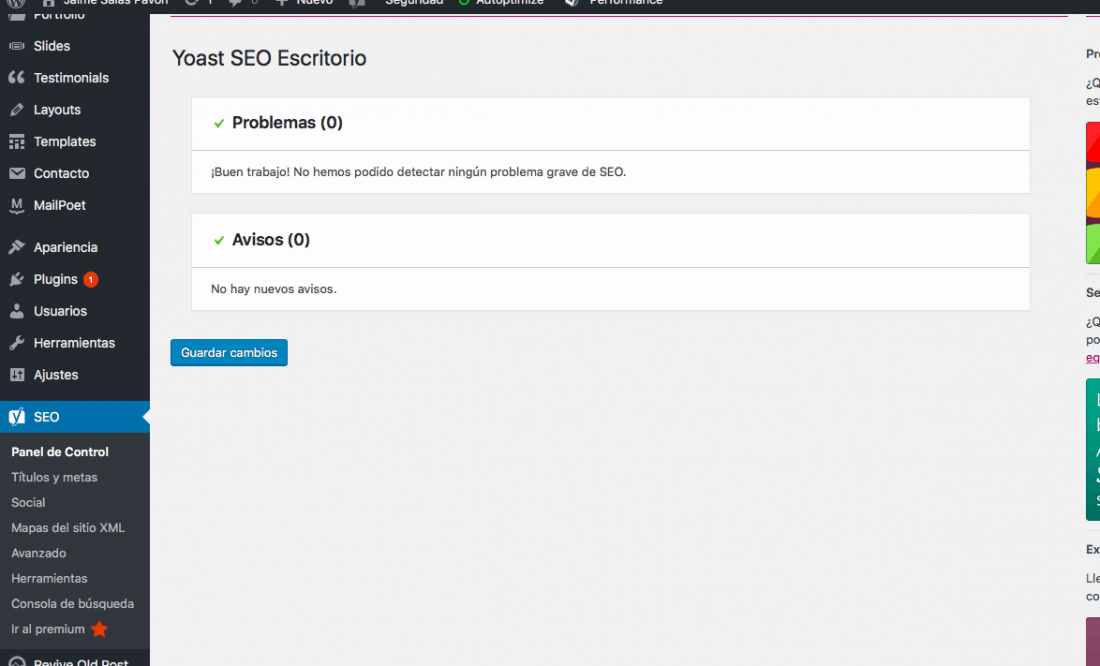Screen dimensions: 1100x666
Task: Click the Usuarios person icon
Action: pos(17,311)
